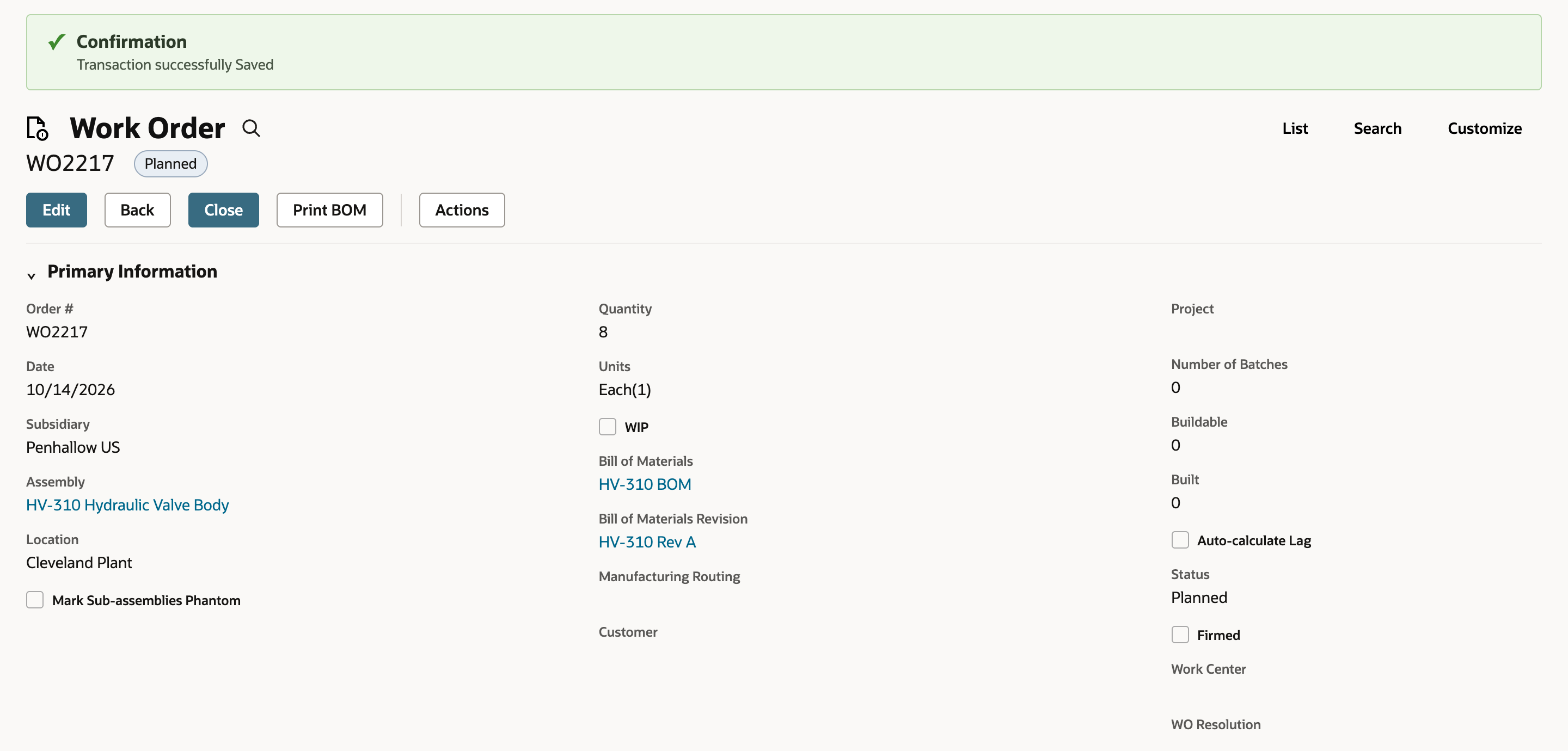1568x751 pixels.
Task: Open HV-310 Hydraulic Valve Body assembly link
Action: [x=127, y=504]
